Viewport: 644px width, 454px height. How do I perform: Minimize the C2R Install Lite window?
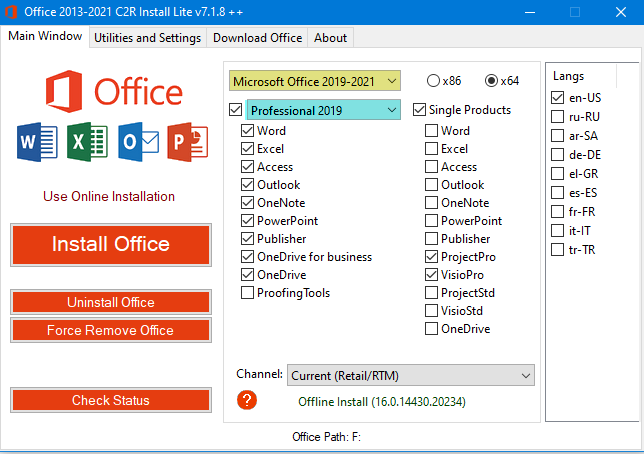tap(530, 12)
